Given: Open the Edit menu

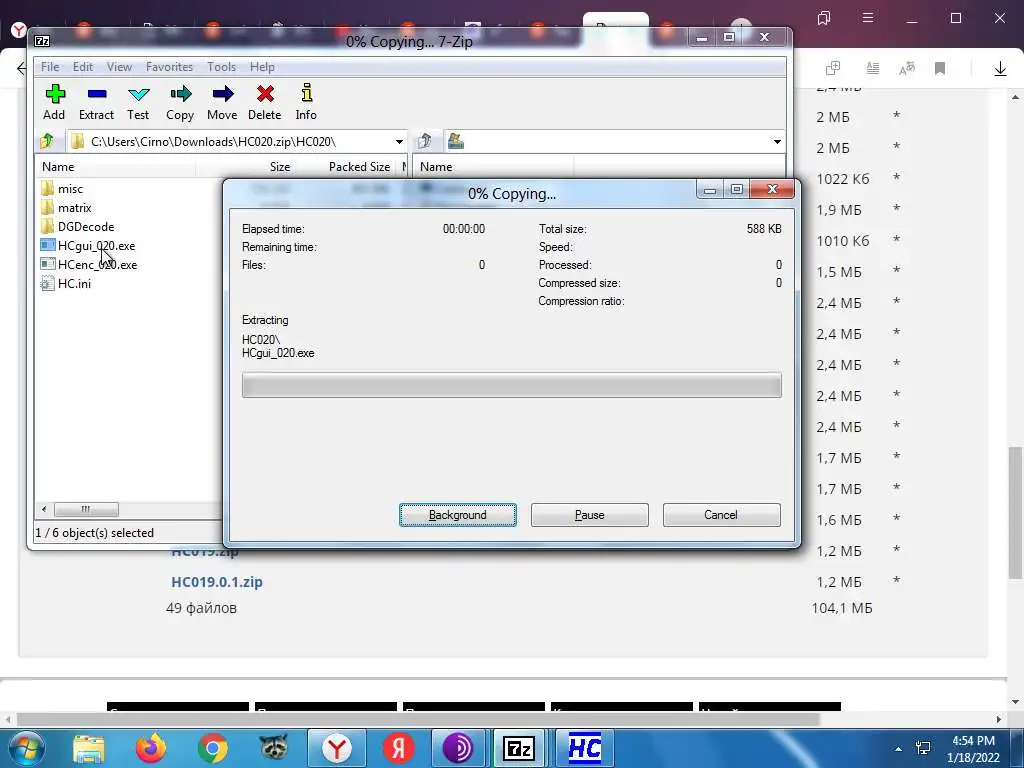Looking at the screenshot, I should pyautogui.click(x=83, y=67).
